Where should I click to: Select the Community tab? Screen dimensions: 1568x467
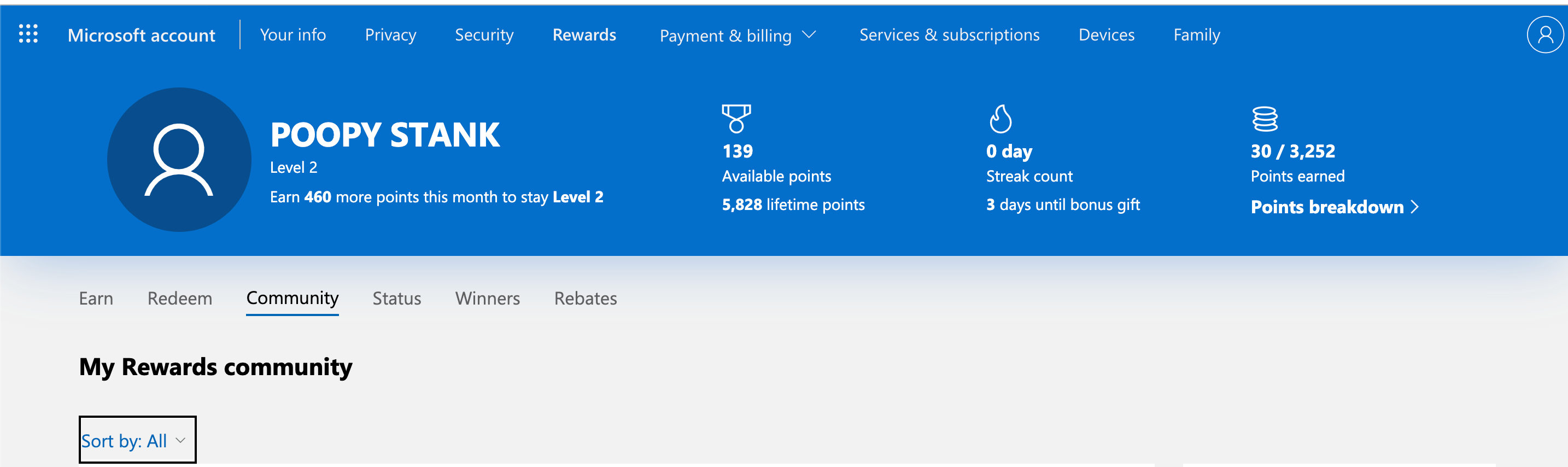[x=292, y=299]
